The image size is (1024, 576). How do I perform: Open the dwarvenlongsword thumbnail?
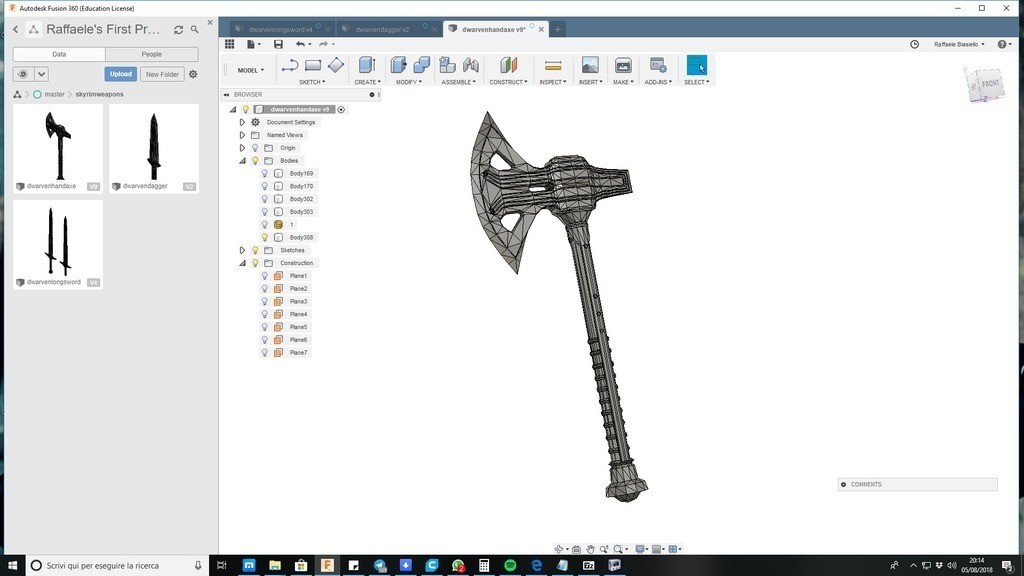click(x=58, y=241)
